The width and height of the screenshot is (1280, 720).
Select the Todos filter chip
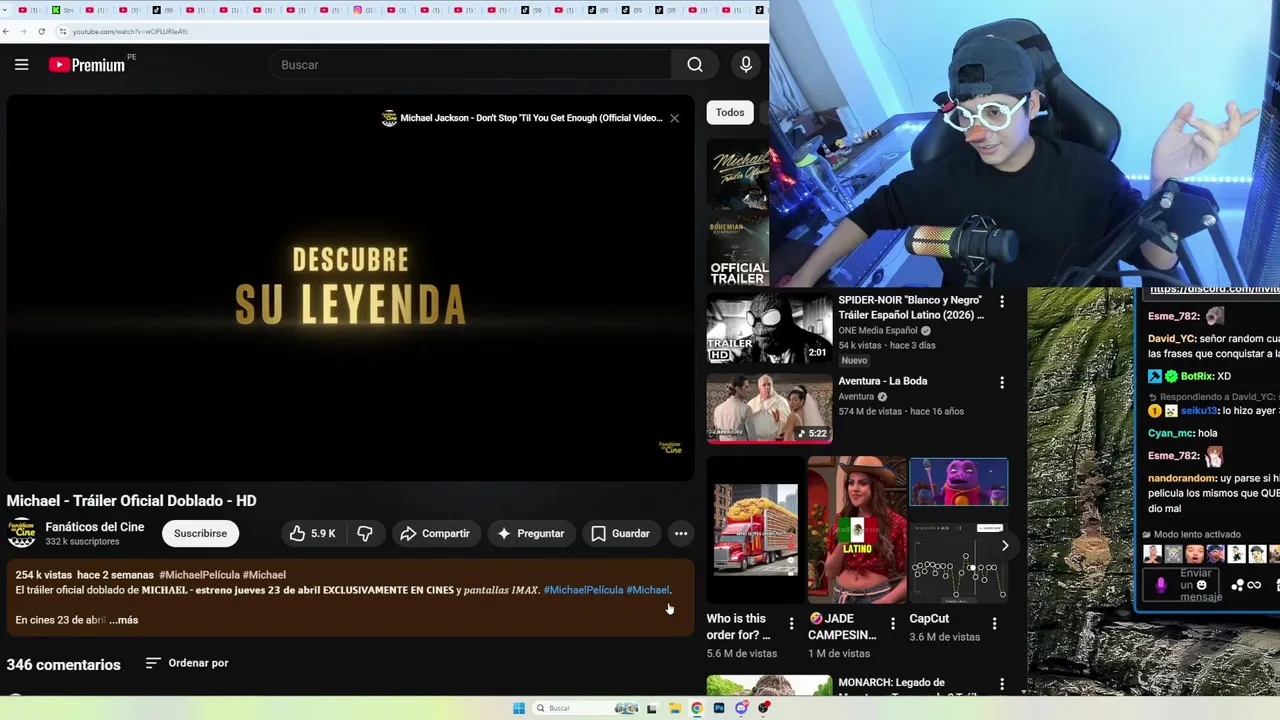pos(730,112)
